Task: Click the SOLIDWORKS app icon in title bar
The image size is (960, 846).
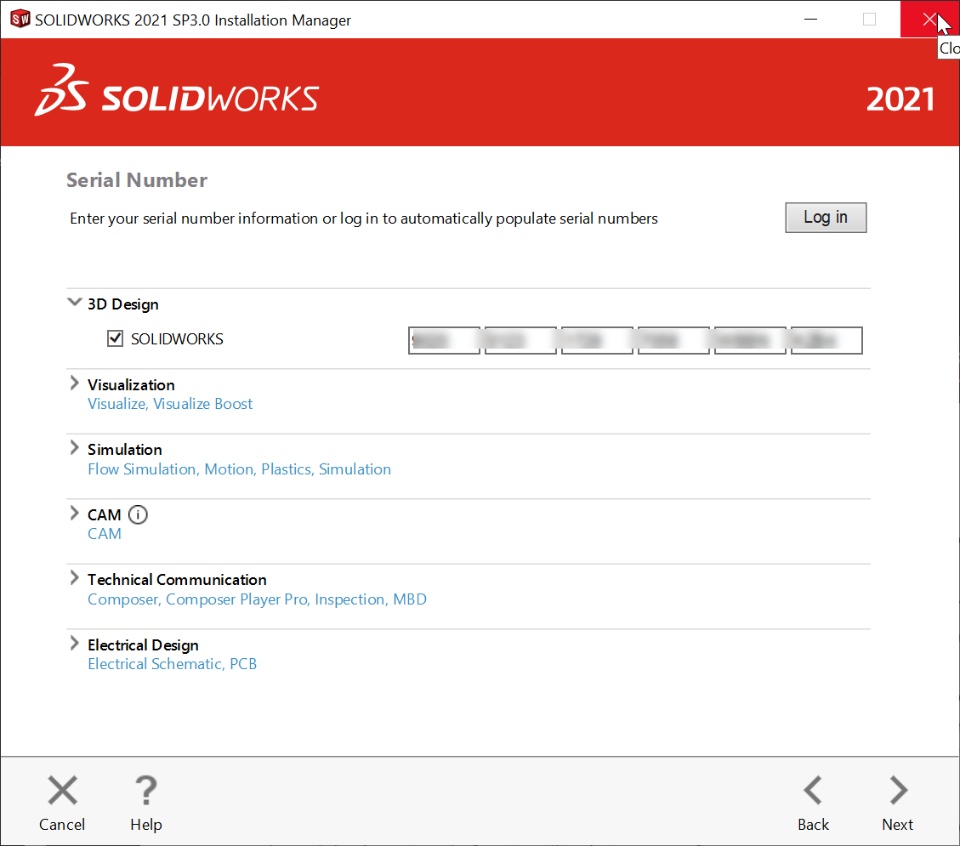Action: [20, 19]
